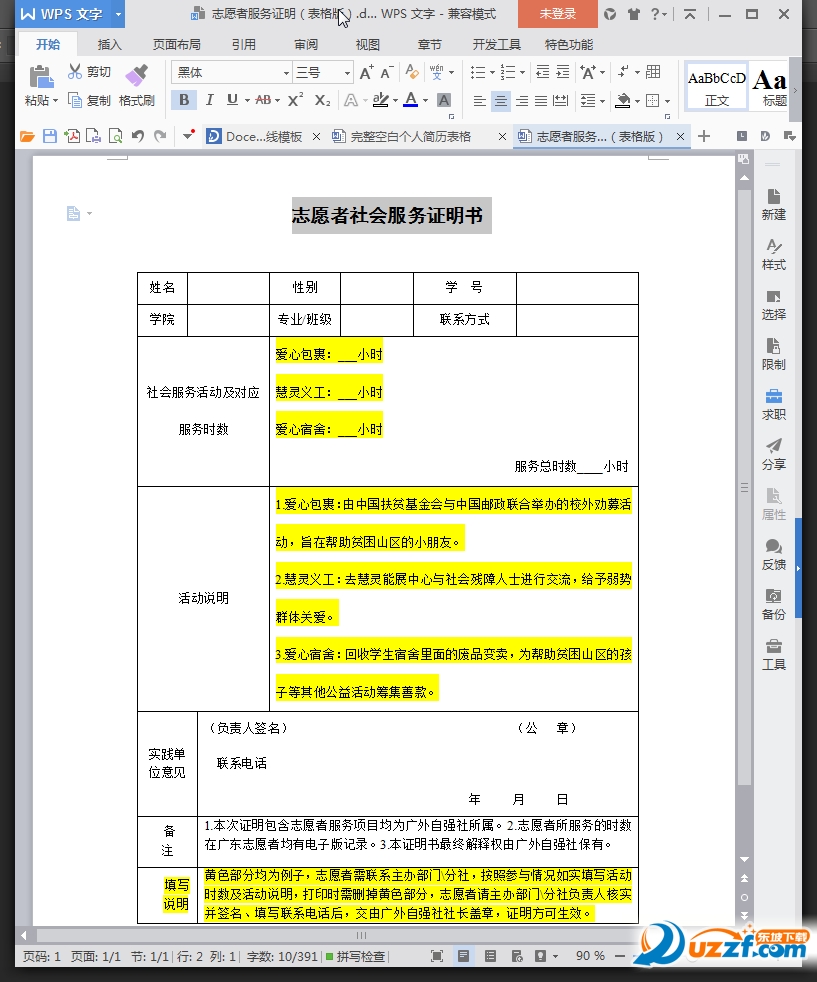Click the Cut (剪切) scissors icon

(75, 71)
